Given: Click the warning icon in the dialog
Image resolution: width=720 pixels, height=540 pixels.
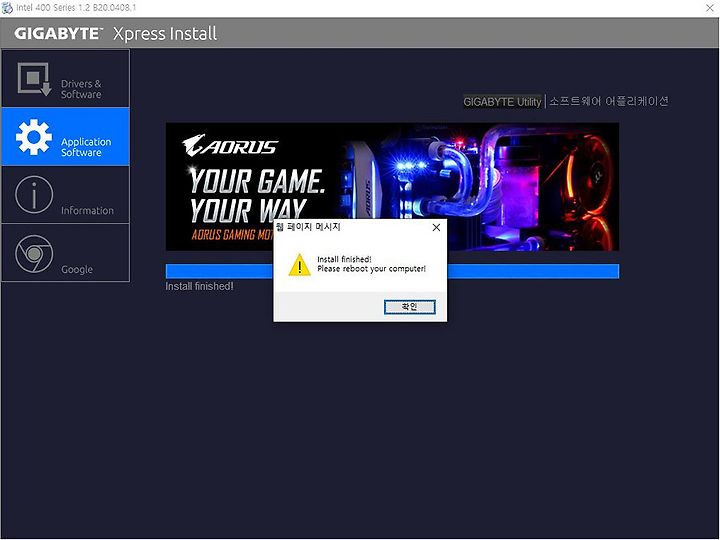Looking at the screenshot, I should (x=299, y=264).
